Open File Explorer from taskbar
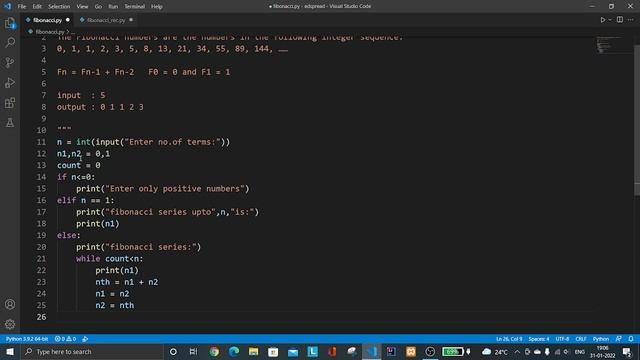 click(253, 352)
